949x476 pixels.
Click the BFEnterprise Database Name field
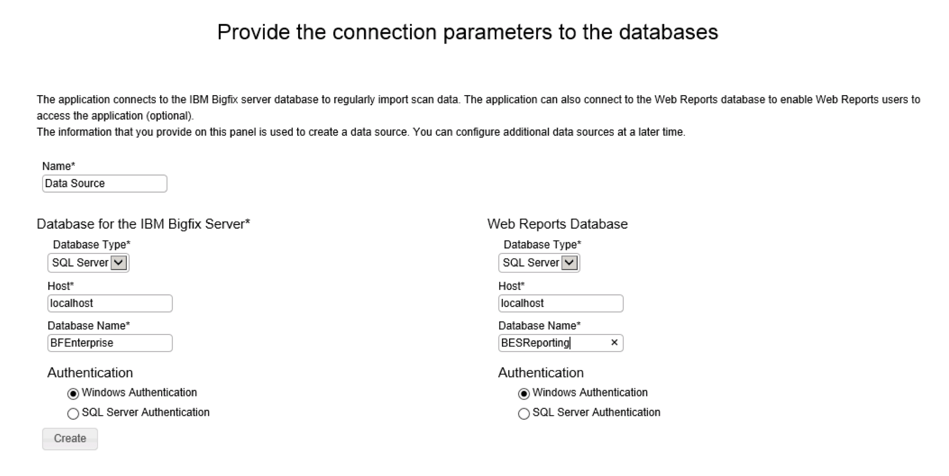[x=110, y=343]
